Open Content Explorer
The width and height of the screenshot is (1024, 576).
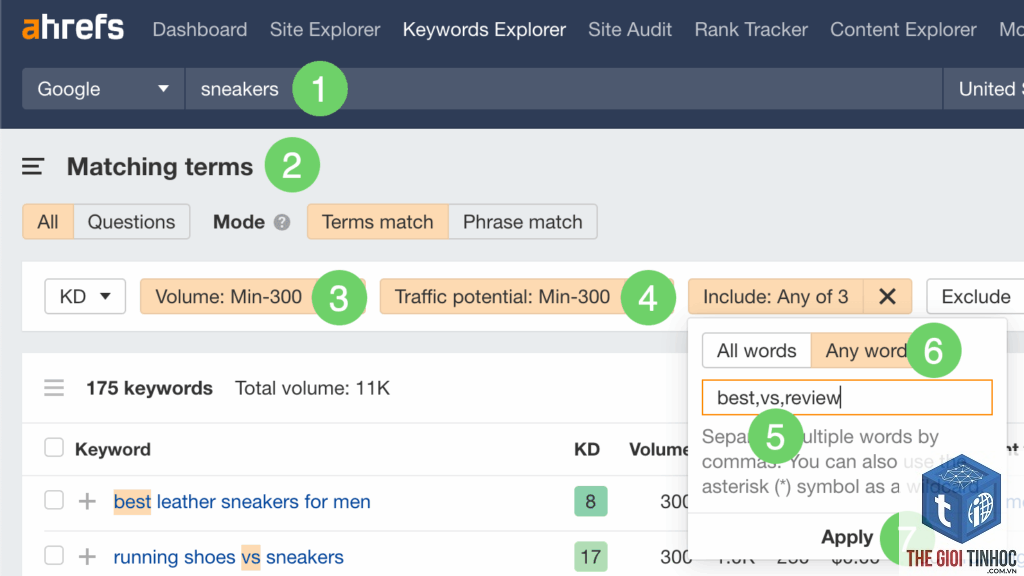tap(903, 29)
